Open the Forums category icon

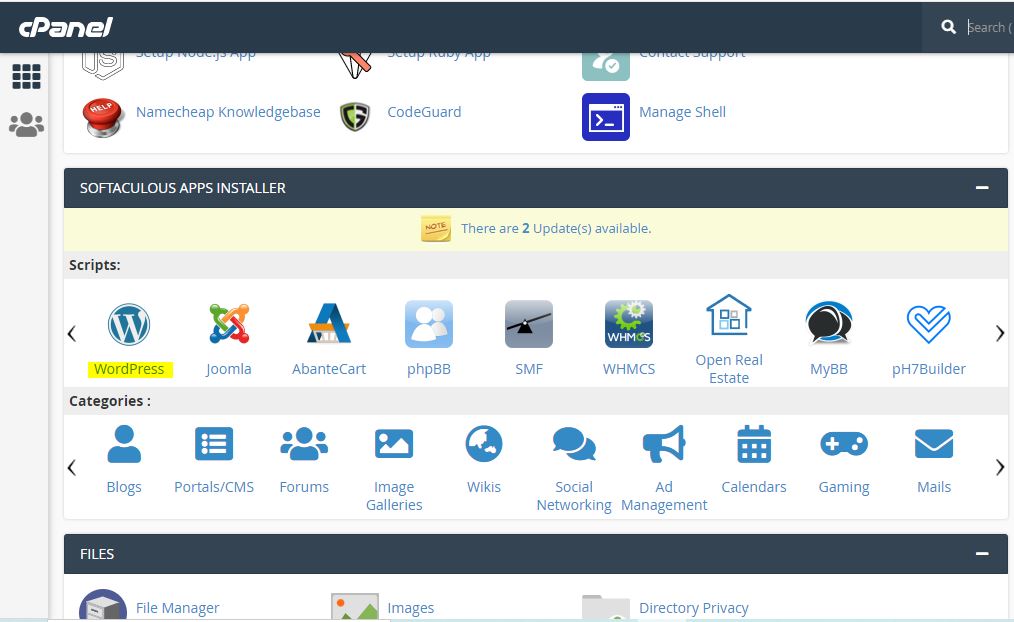(x=304, y=444)
